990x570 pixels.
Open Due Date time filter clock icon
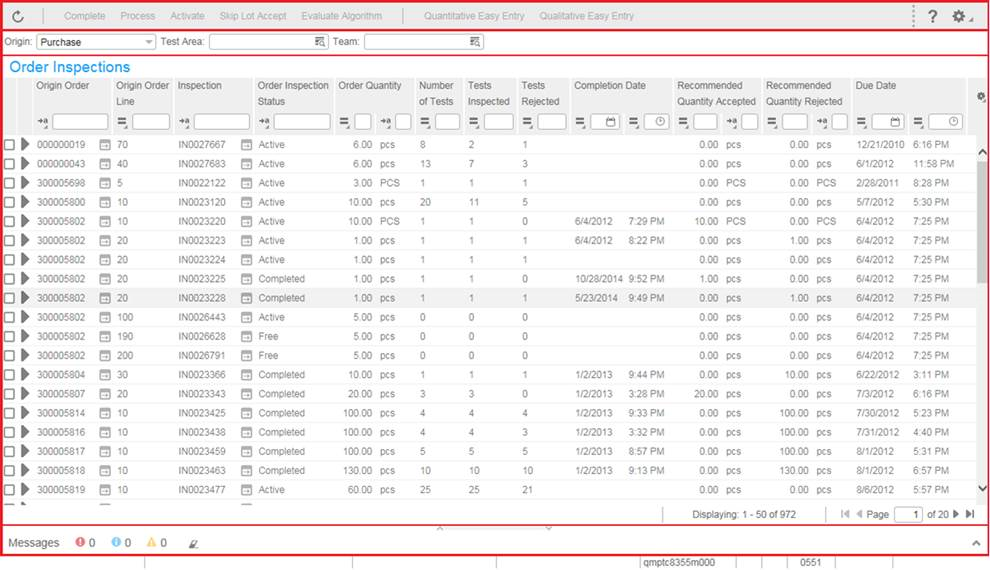coord(953,122)
